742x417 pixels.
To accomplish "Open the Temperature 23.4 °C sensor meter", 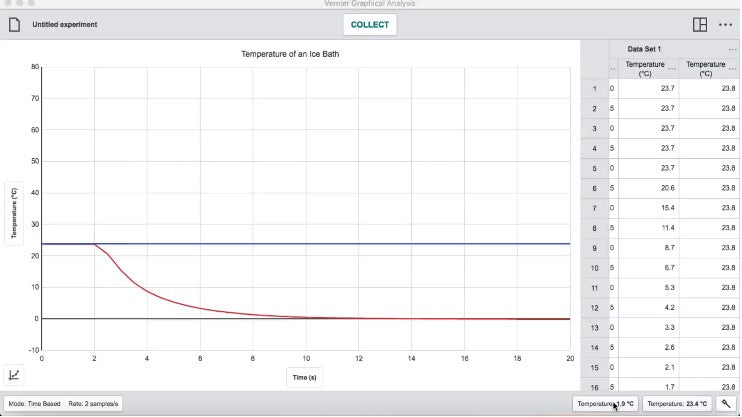I will pyautogui.click(x=677, y=404).
